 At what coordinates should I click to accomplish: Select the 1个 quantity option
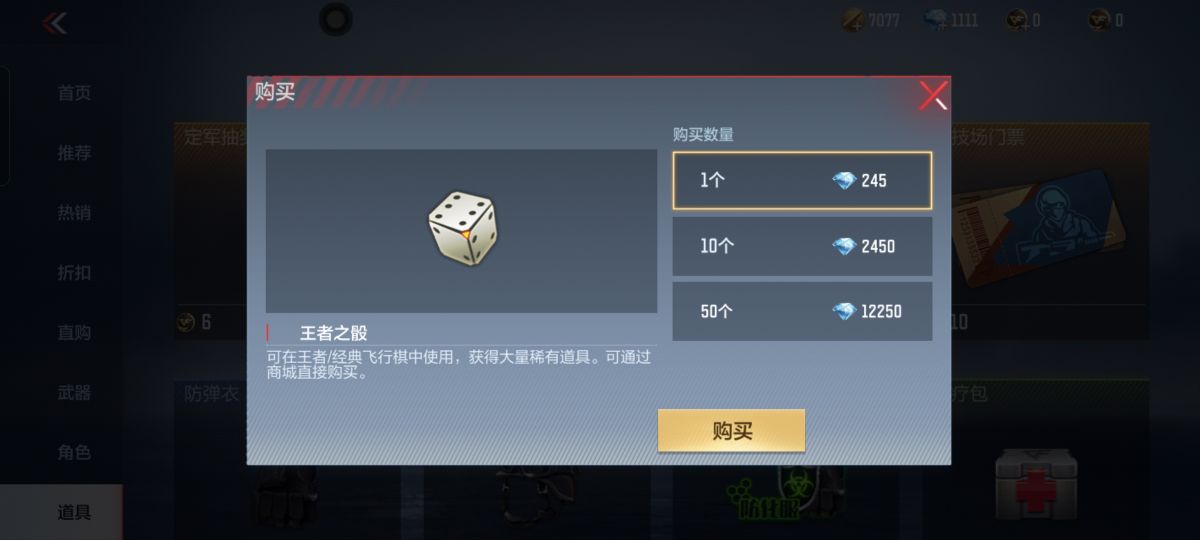point(802,181)
